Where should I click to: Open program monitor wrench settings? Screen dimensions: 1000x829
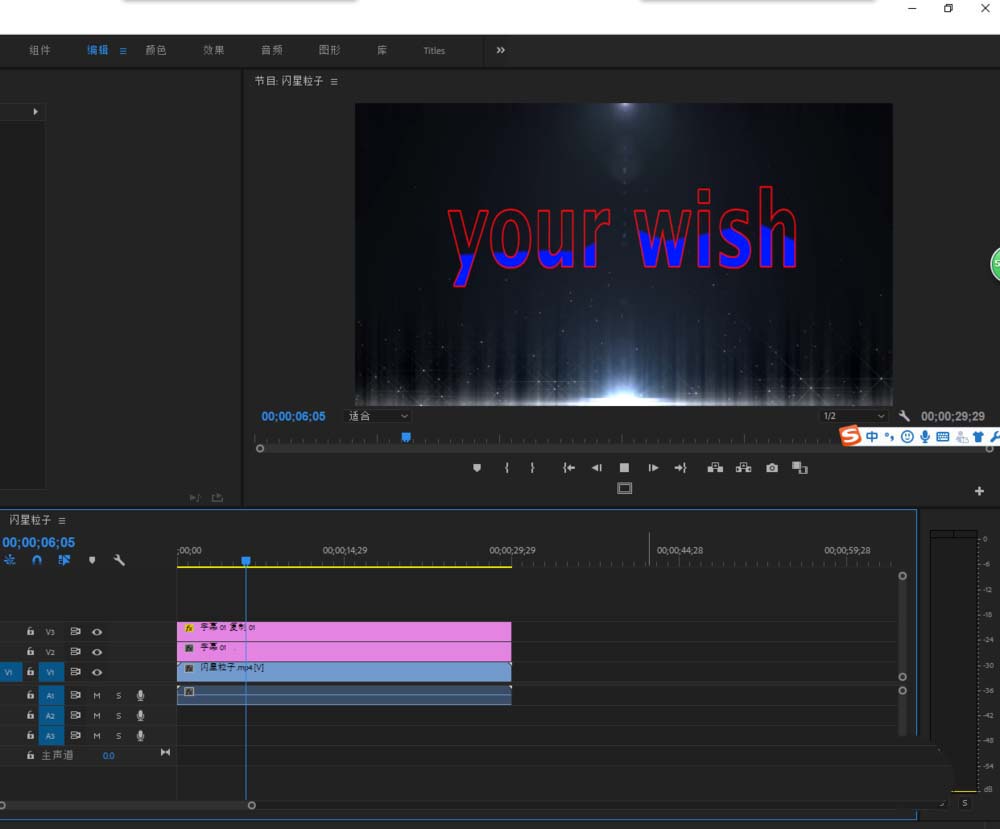(904, 416)
